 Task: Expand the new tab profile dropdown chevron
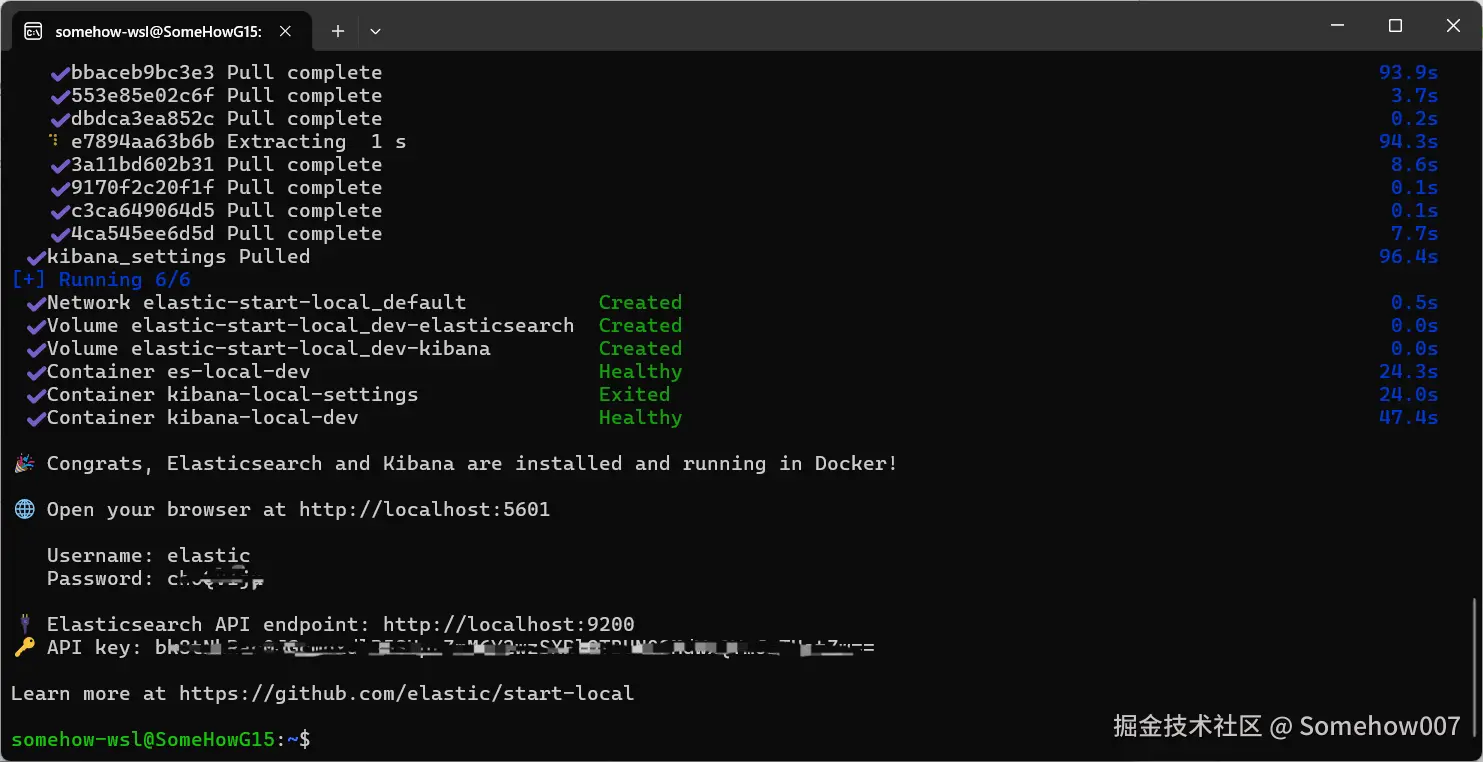pyautogui.click(x=375, y=31)
